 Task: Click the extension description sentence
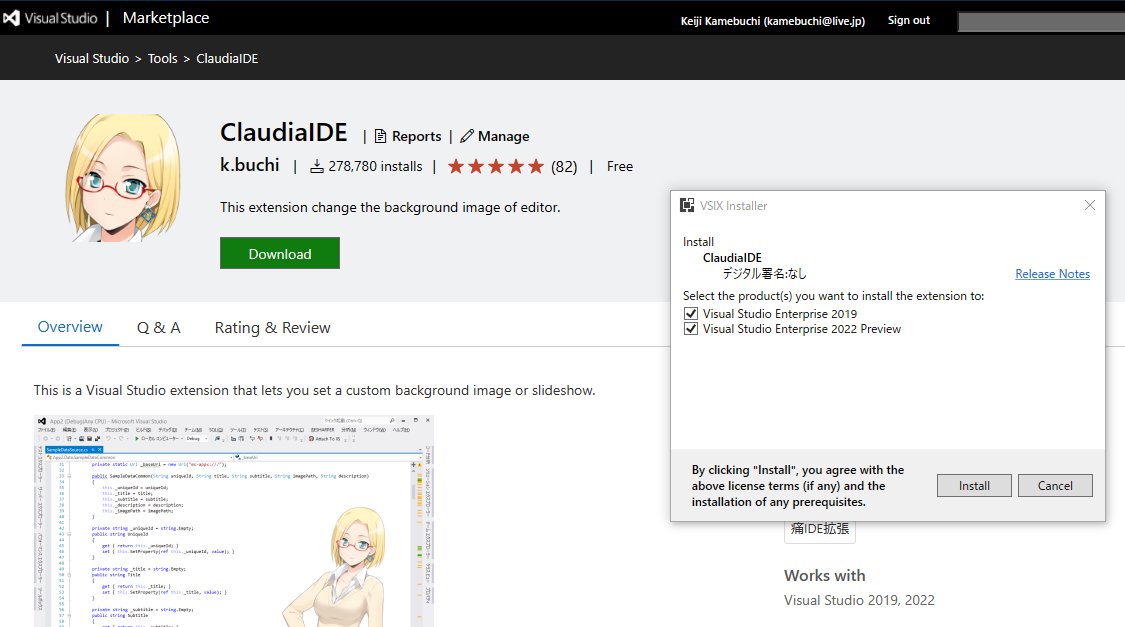pos(390,207)
